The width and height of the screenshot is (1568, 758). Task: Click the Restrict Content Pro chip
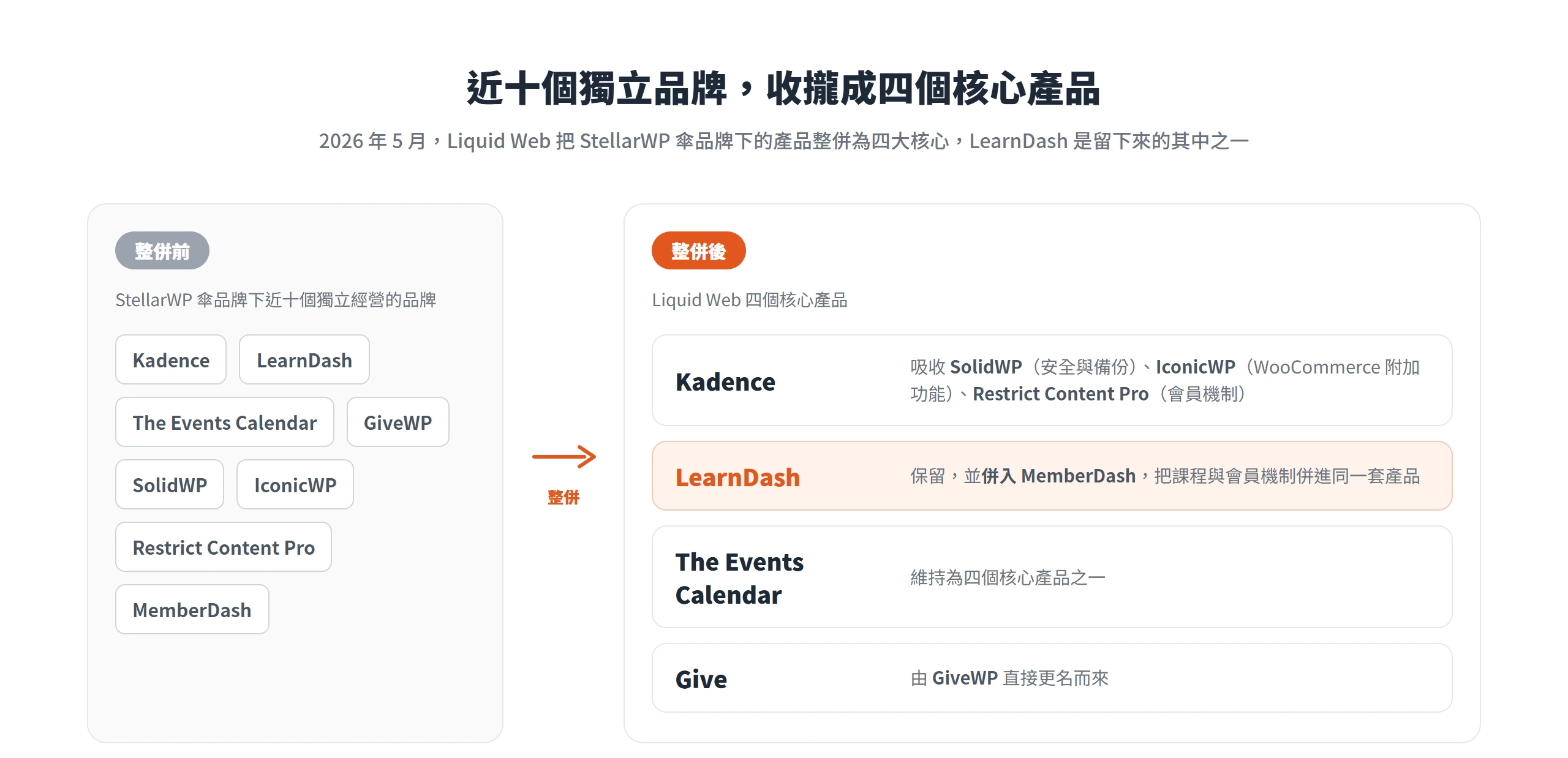coord(224,547)
